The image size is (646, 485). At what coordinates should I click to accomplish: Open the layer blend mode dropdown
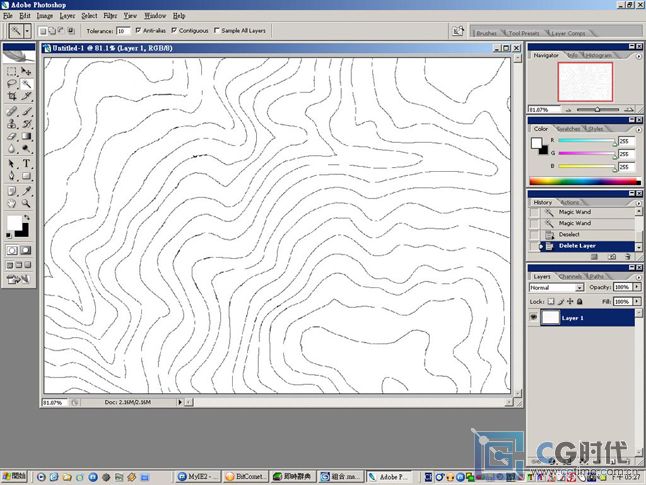click(580, 288)
